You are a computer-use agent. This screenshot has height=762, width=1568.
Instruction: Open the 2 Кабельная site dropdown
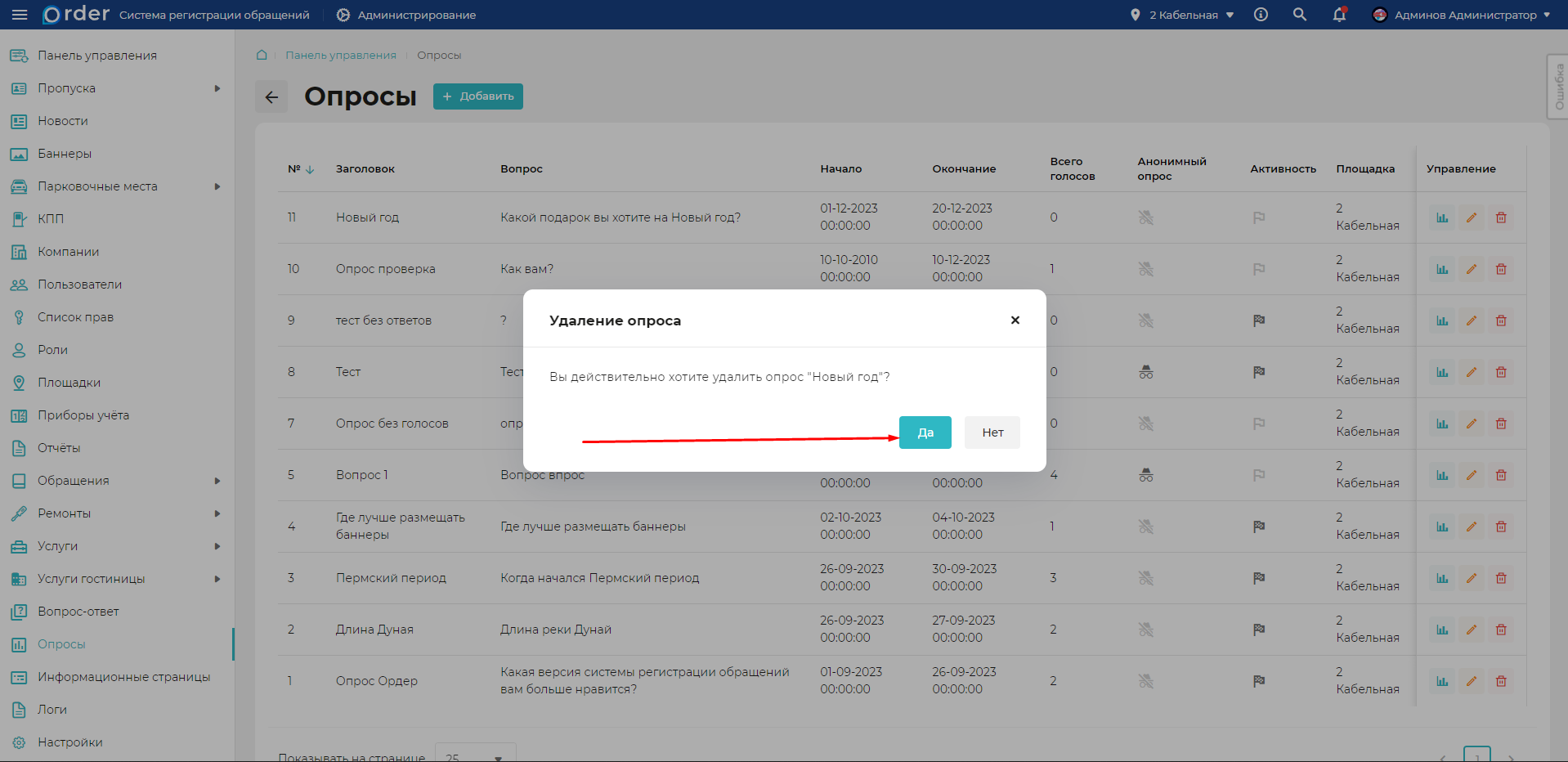[1182, 15]
